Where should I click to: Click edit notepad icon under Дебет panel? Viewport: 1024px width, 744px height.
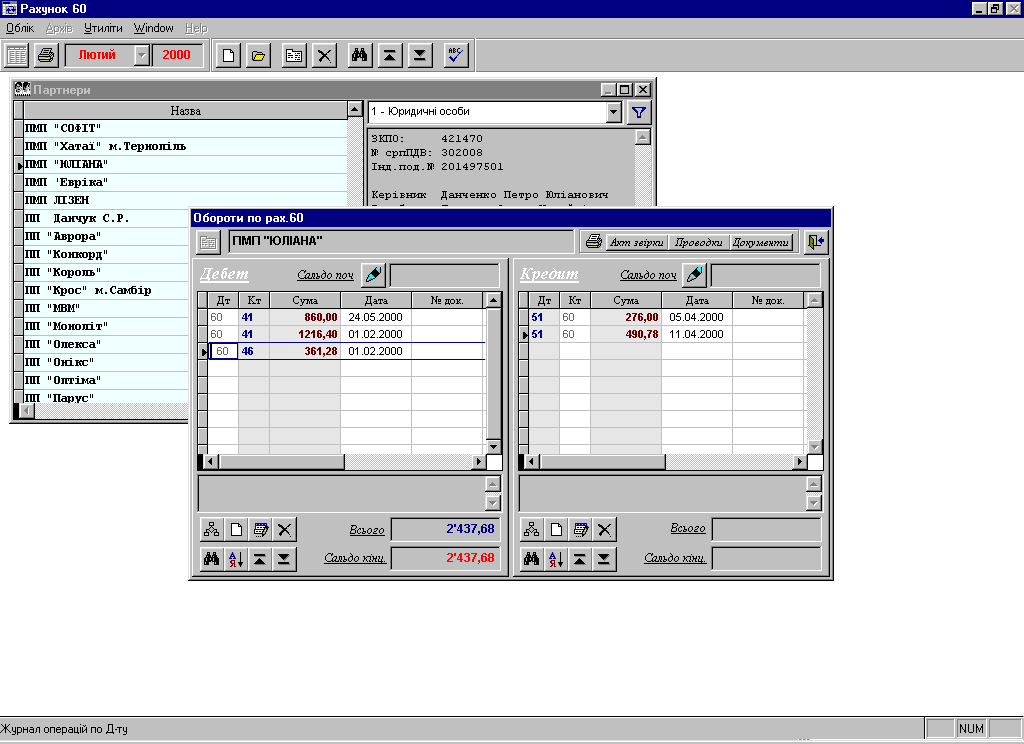pyautogui.click(x=261, y=529)
